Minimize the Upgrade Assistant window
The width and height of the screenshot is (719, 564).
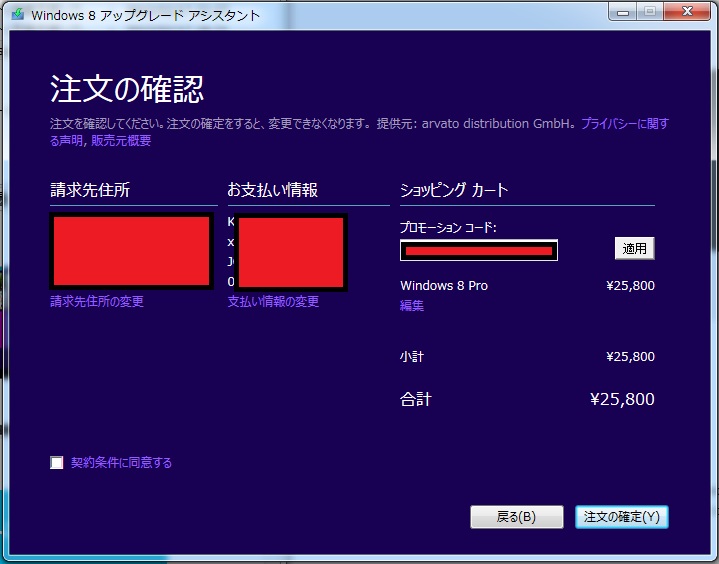[623, 12]
